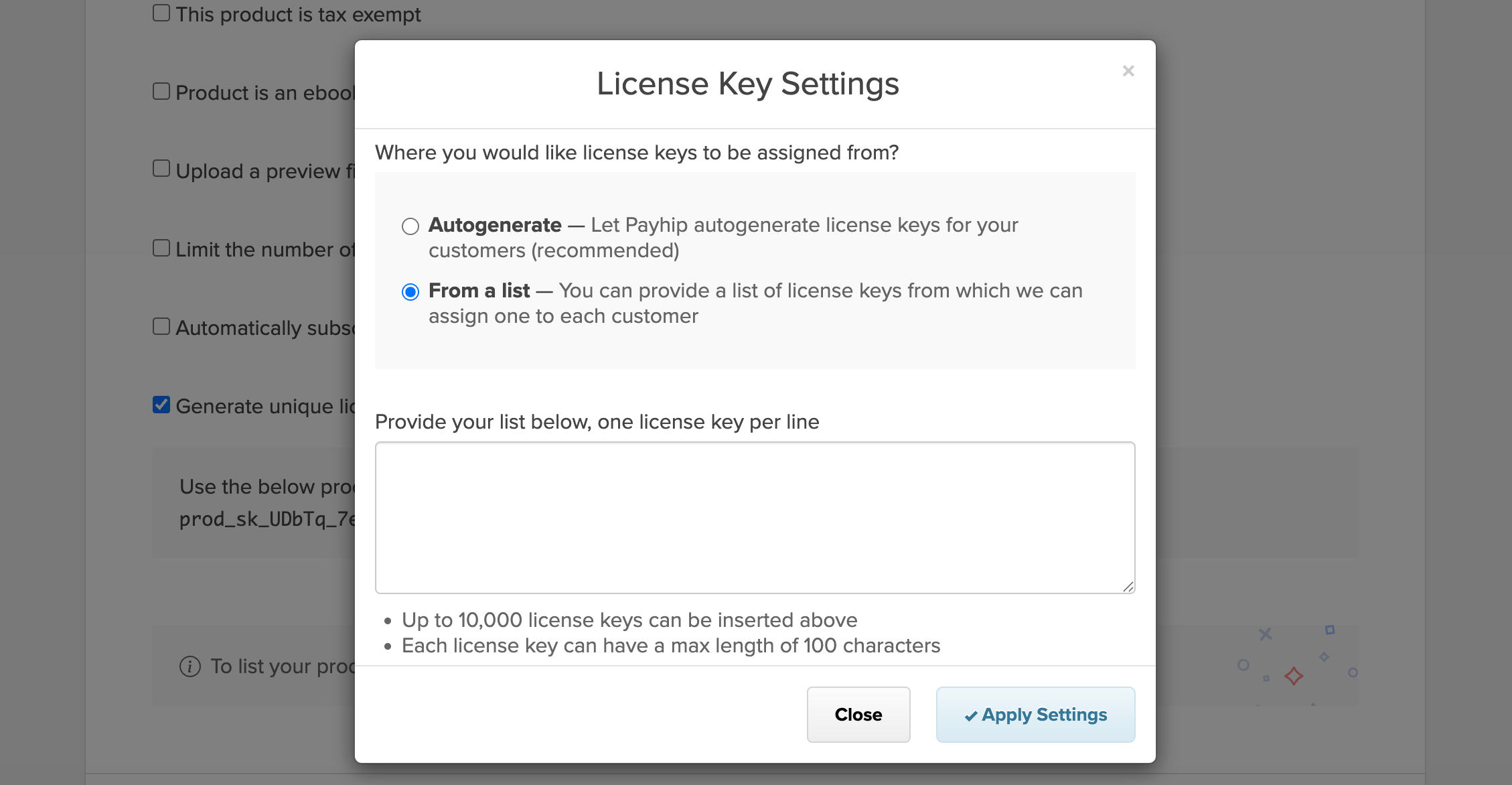The width and height of the screenshot is (1512, 785).
Task: Click the License Key Settings heading
Action: tap(747, 84)
